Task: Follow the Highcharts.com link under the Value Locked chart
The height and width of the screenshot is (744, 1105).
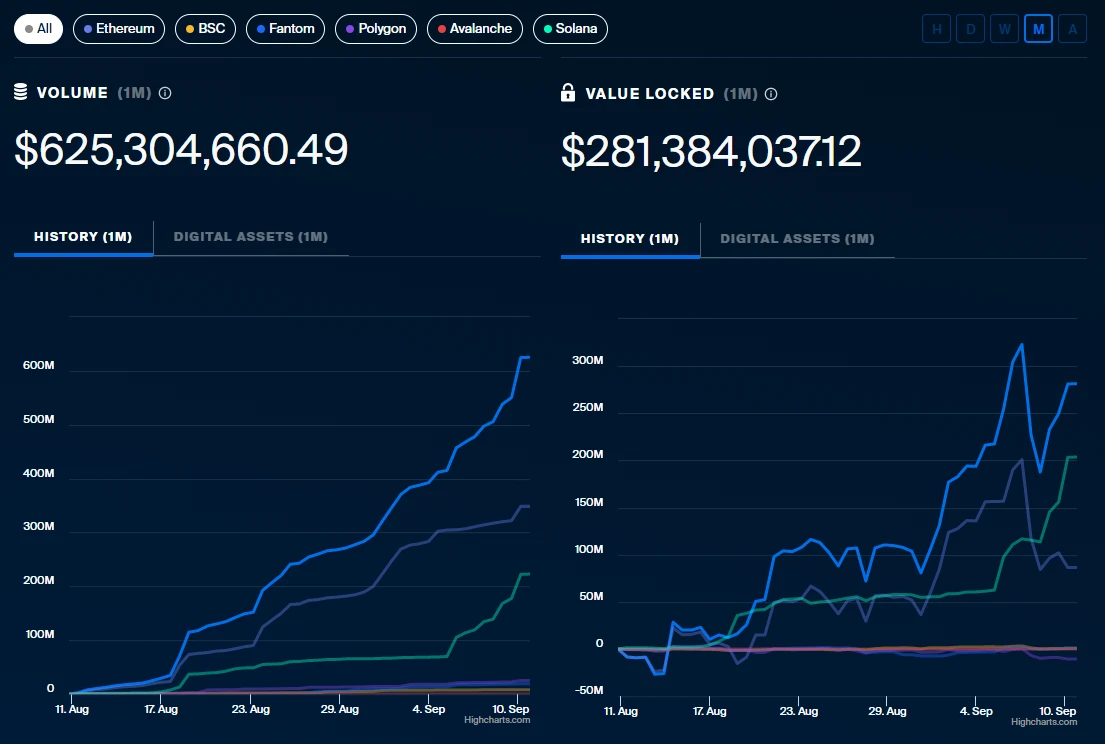Action: 1044,721
